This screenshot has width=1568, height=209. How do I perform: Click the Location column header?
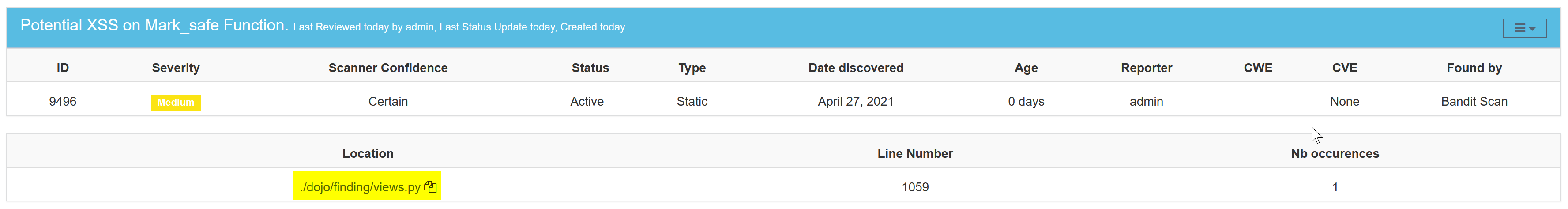[368, 154]
